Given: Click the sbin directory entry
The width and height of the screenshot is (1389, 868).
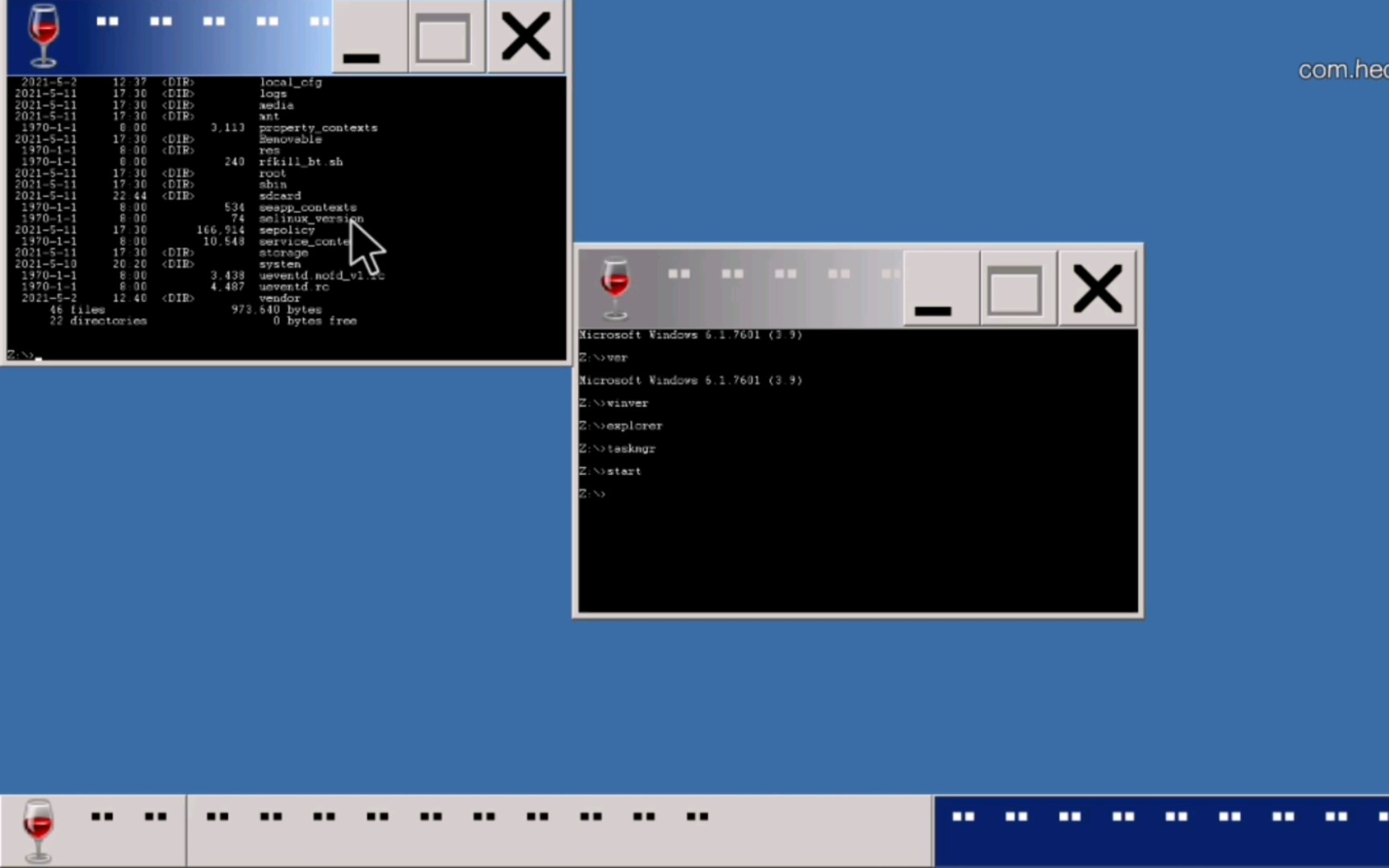Looking at the screenshot, I should tap(272, 184).
